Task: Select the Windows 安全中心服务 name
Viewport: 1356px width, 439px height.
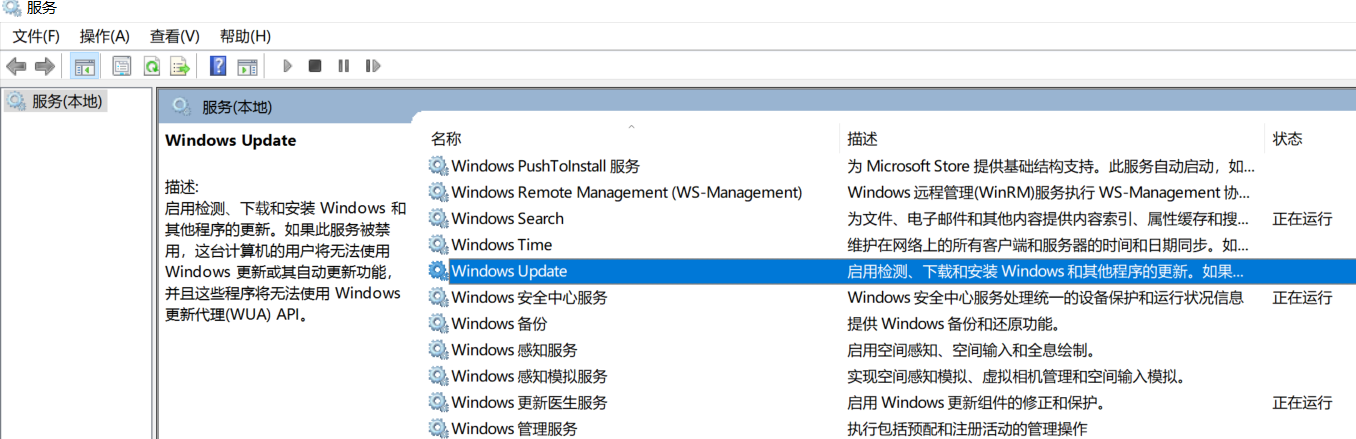Action: (529, 297)
